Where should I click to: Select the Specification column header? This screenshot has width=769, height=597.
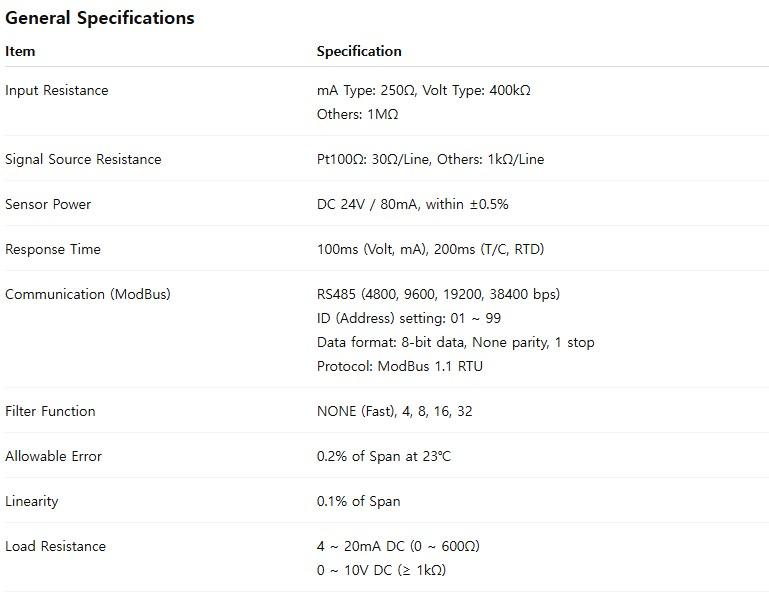pyautogui.click(x=359, y=52)
